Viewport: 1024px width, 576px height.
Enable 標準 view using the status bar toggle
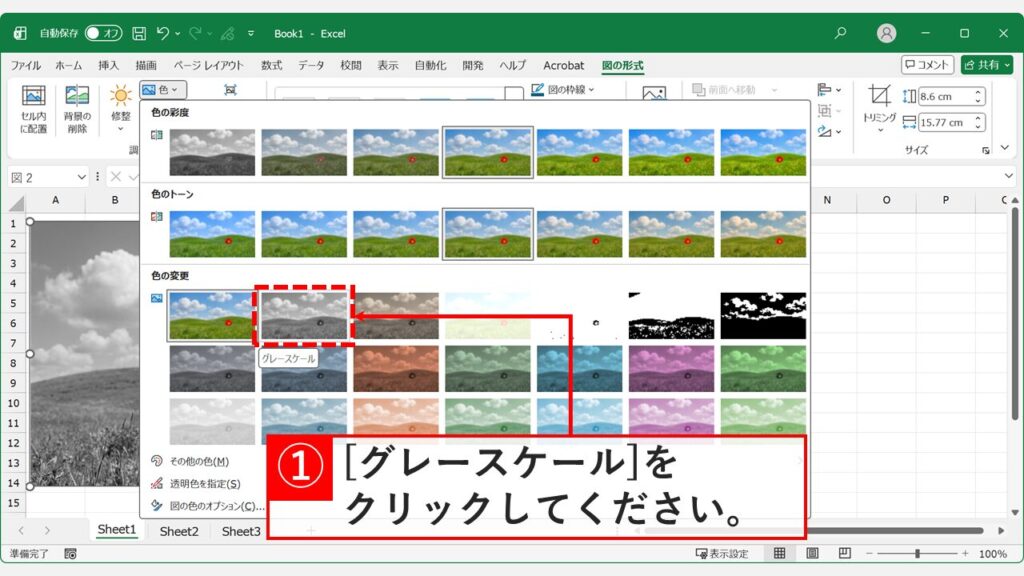778,554
